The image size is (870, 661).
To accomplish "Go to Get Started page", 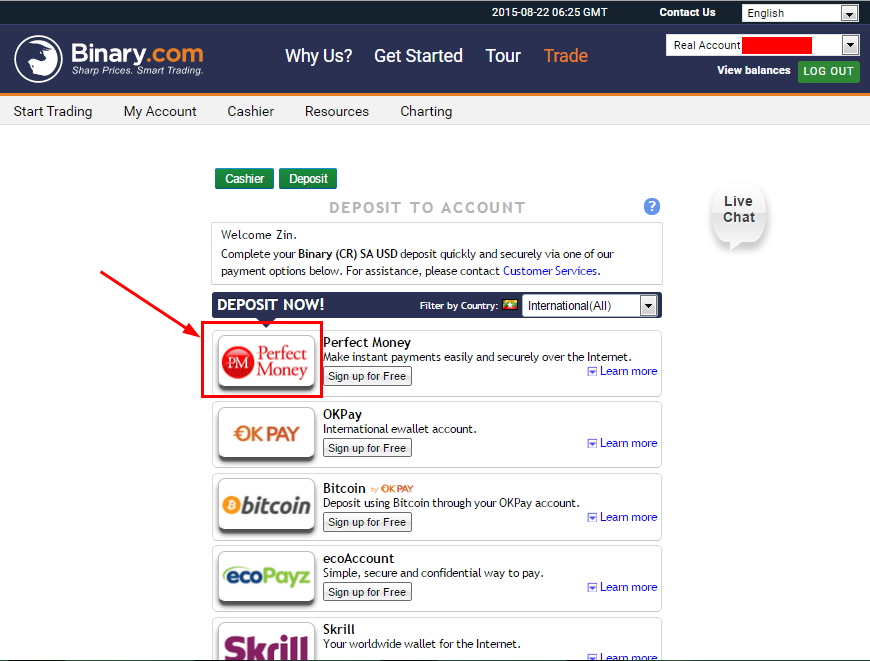I will tap(418, 55).
